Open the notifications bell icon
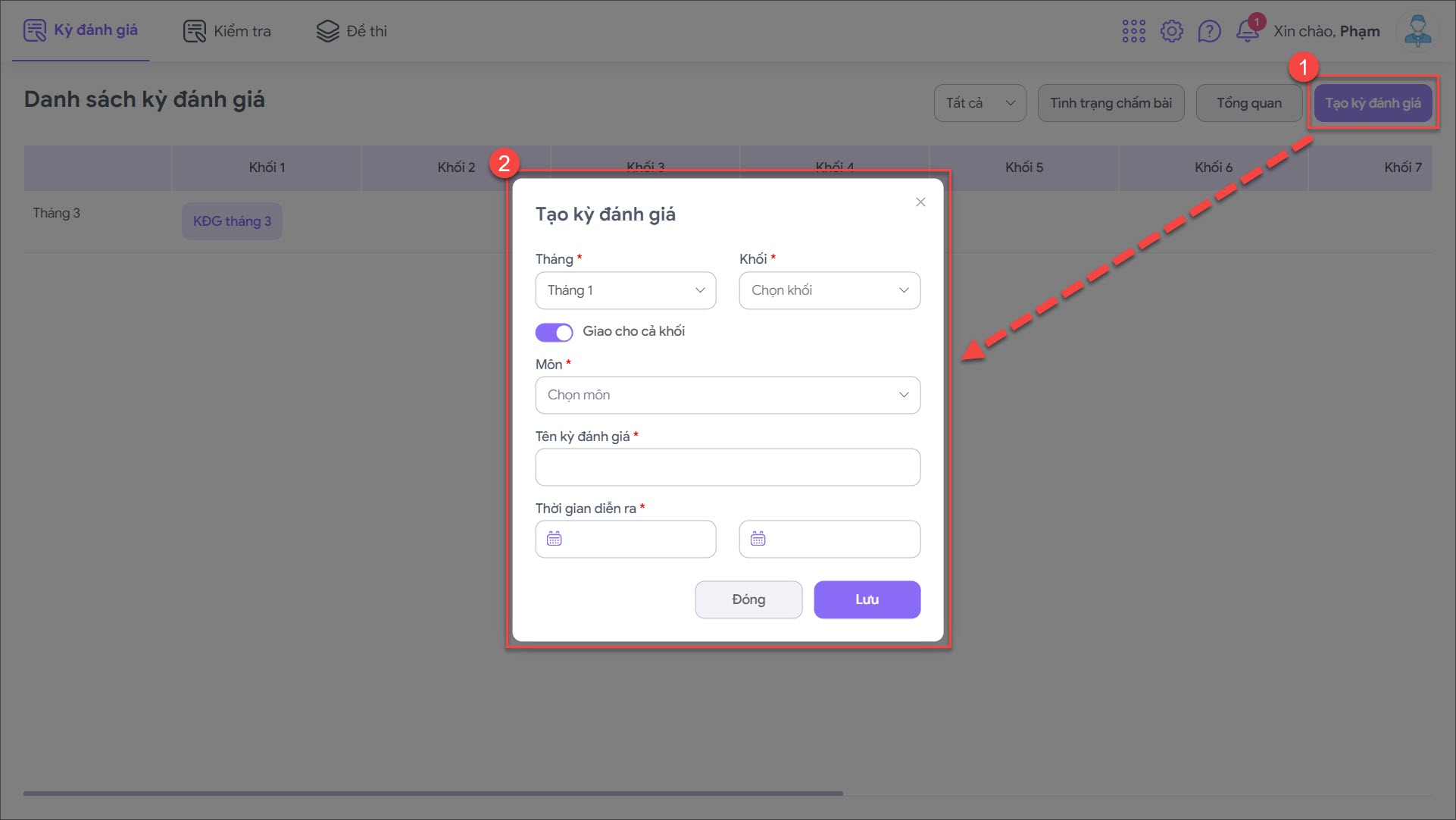Screen dimensions: 1456x820 pos(1247,31)
